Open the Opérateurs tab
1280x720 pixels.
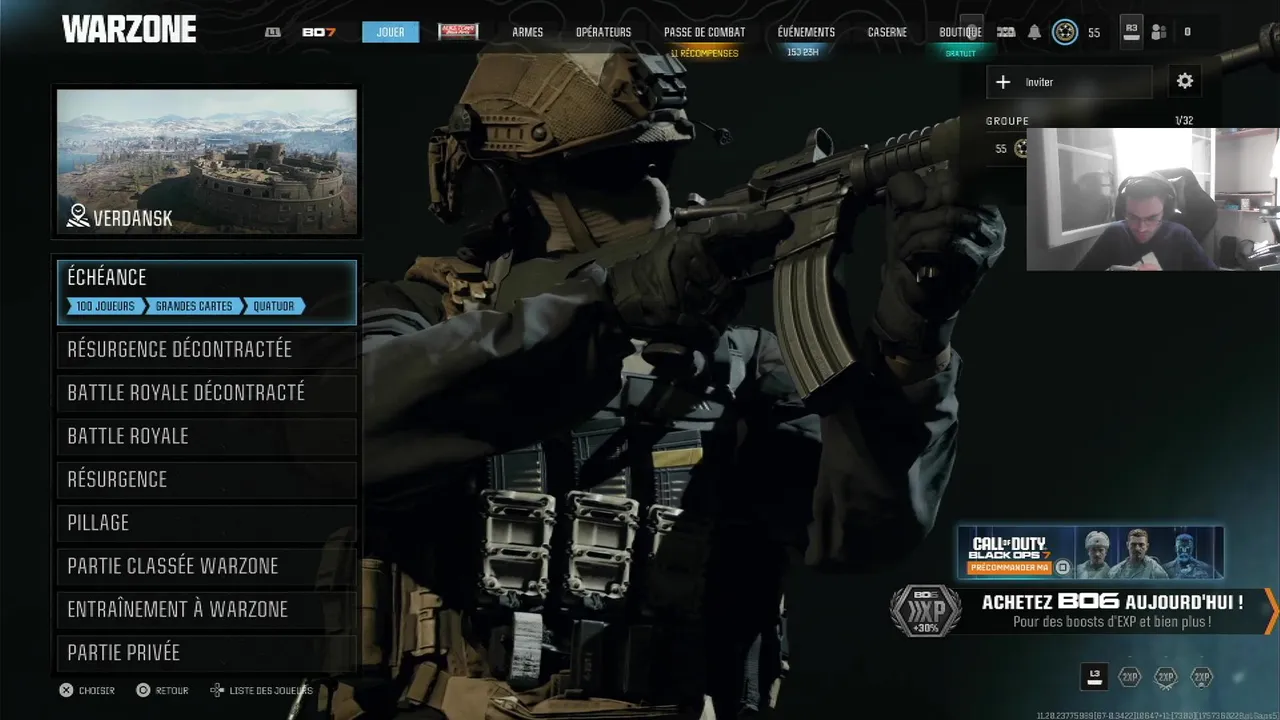click(x=603, y=32)
